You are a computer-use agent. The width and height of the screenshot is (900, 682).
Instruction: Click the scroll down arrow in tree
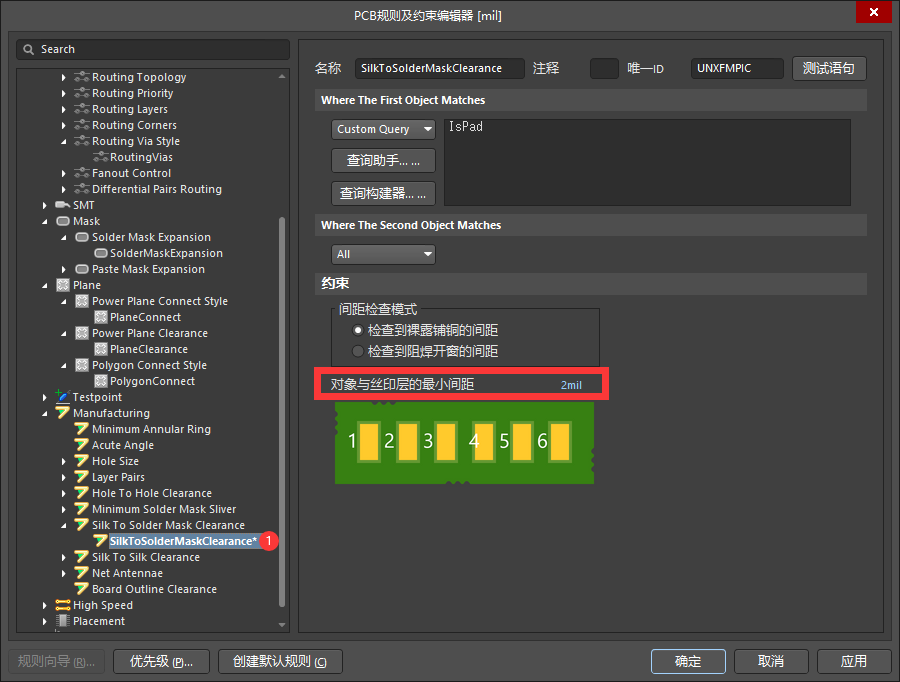click(282, 625)
